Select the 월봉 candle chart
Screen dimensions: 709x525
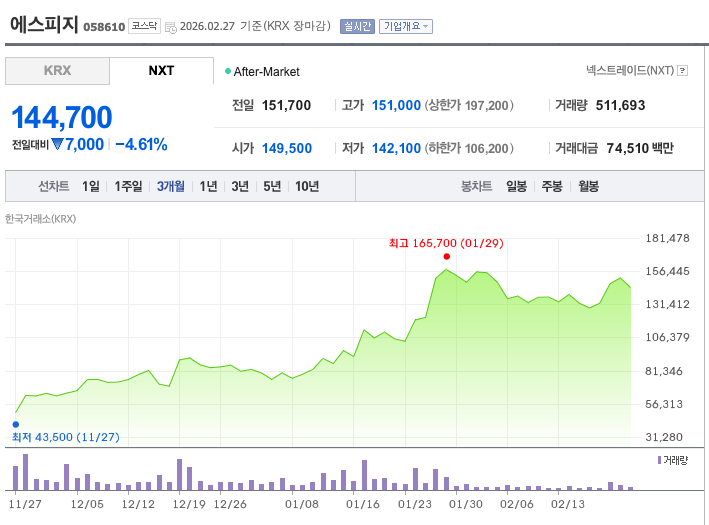tap(588, 186)
